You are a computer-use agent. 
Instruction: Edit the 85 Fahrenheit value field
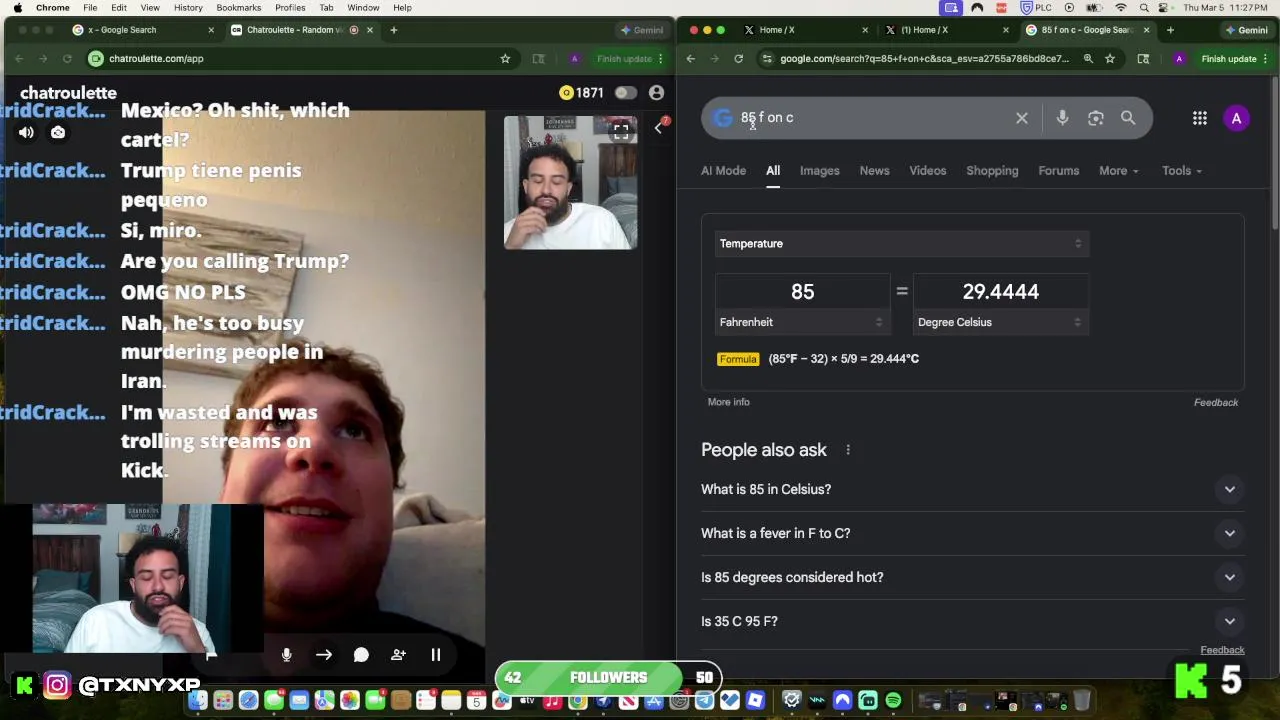click(x=802, y=292)
